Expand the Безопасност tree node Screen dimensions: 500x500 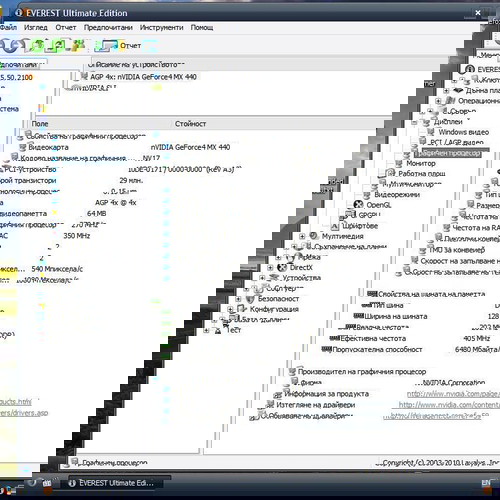[x=238, y=299]
